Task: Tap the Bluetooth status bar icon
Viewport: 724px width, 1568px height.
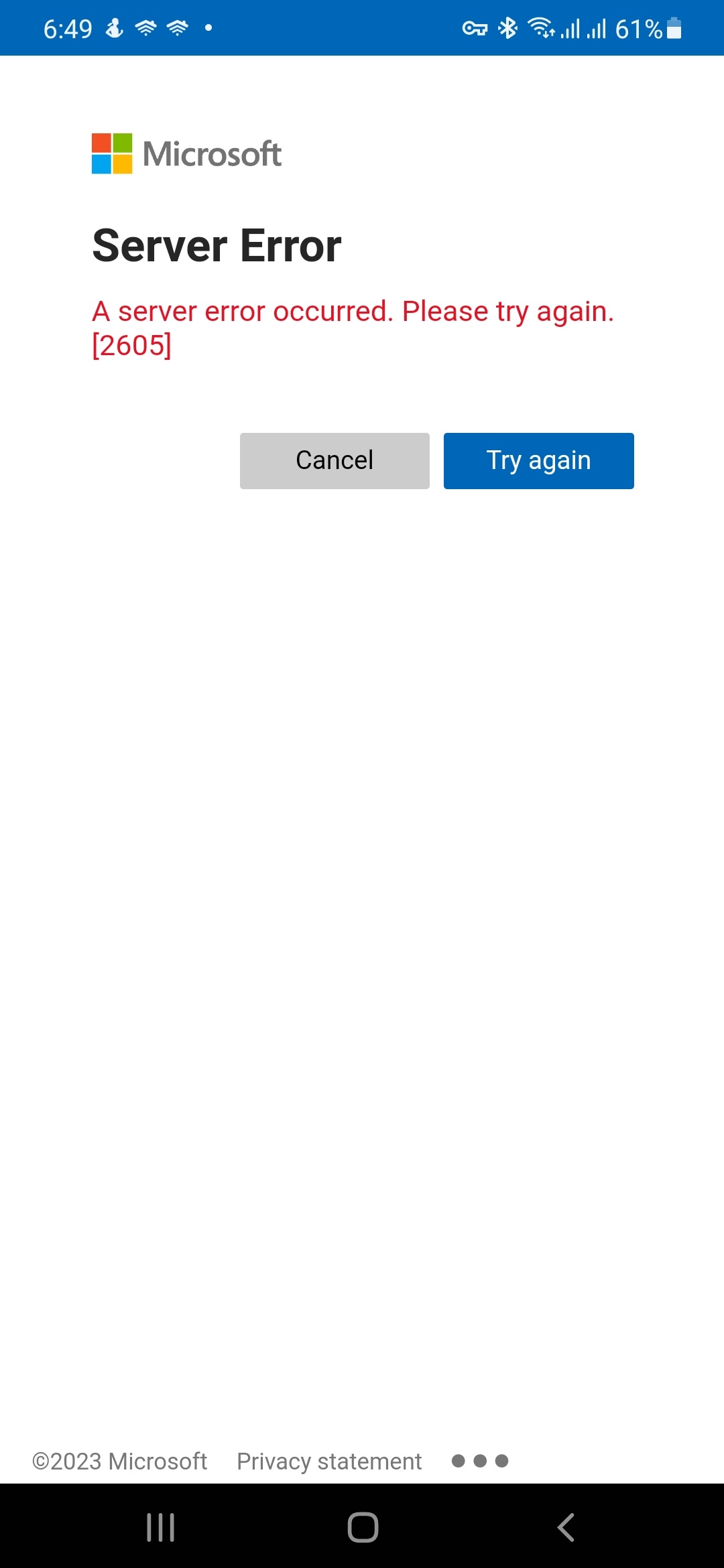Action: 507,28
